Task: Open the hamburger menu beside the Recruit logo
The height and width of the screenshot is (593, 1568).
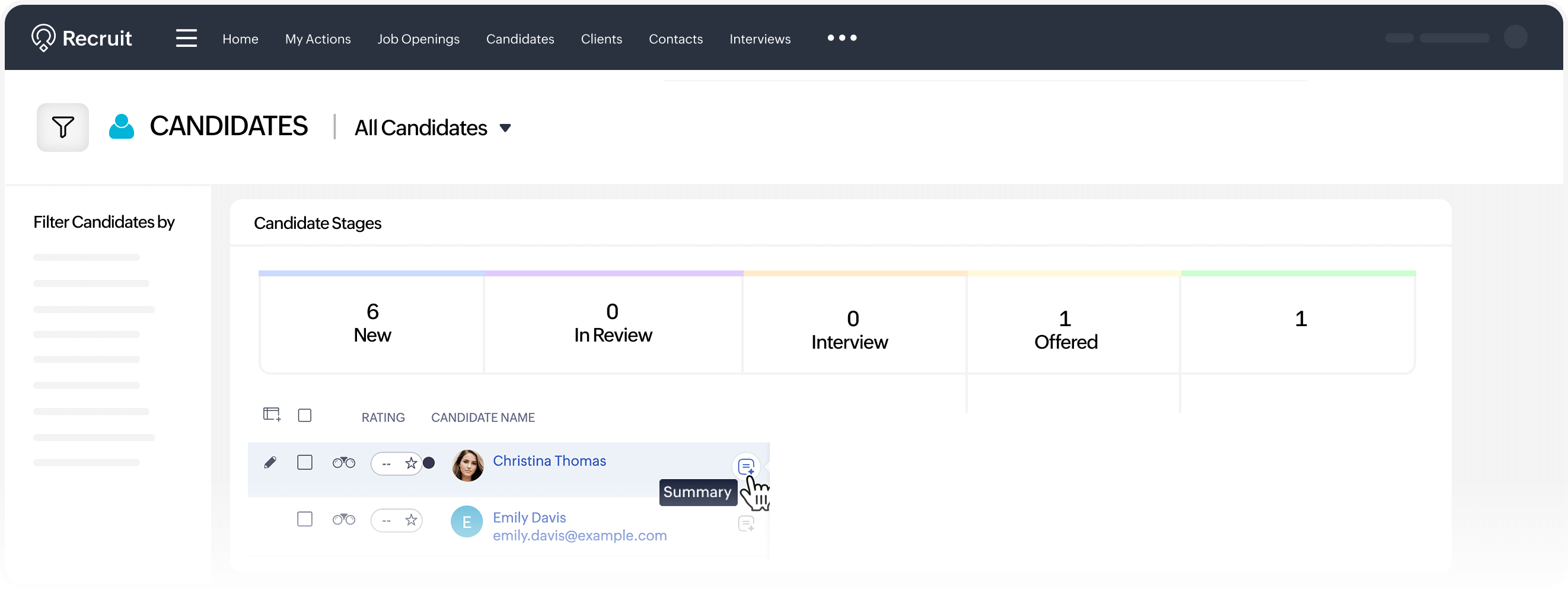Action: tap(186, 37)
